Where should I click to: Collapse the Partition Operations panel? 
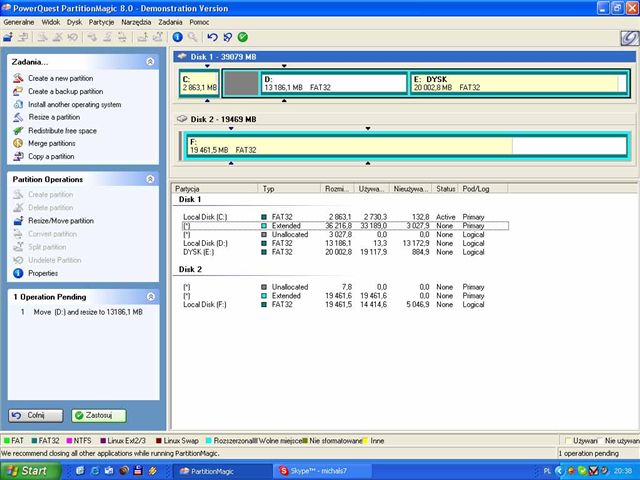click(x=150, y=179)
